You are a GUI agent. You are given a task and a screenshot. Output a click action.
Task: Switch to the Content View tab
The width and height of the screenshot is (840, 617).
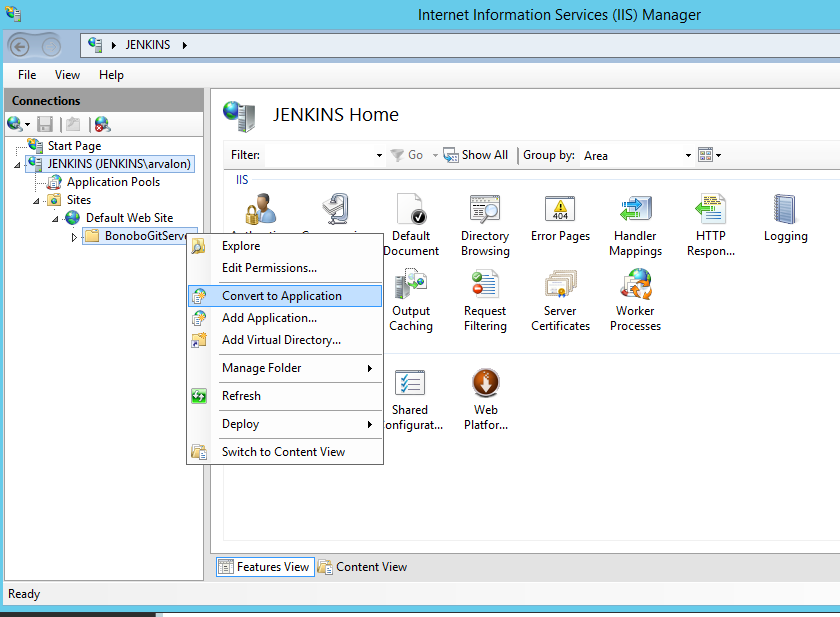click(363, 567)
